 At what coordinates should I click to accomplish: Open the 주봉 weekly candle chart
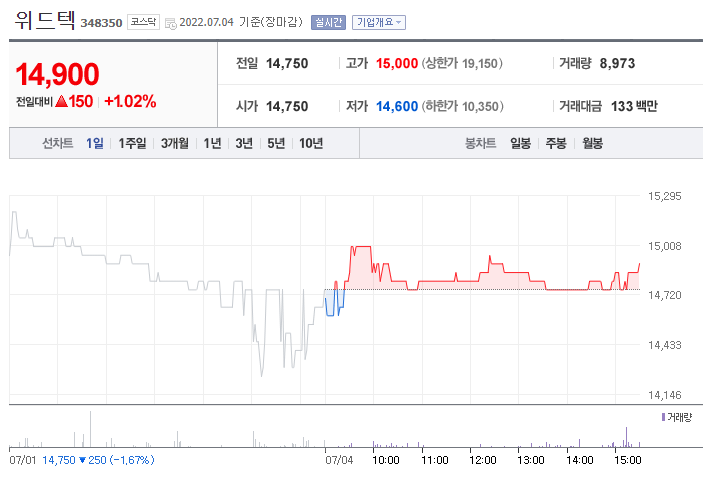pos(556,143)
